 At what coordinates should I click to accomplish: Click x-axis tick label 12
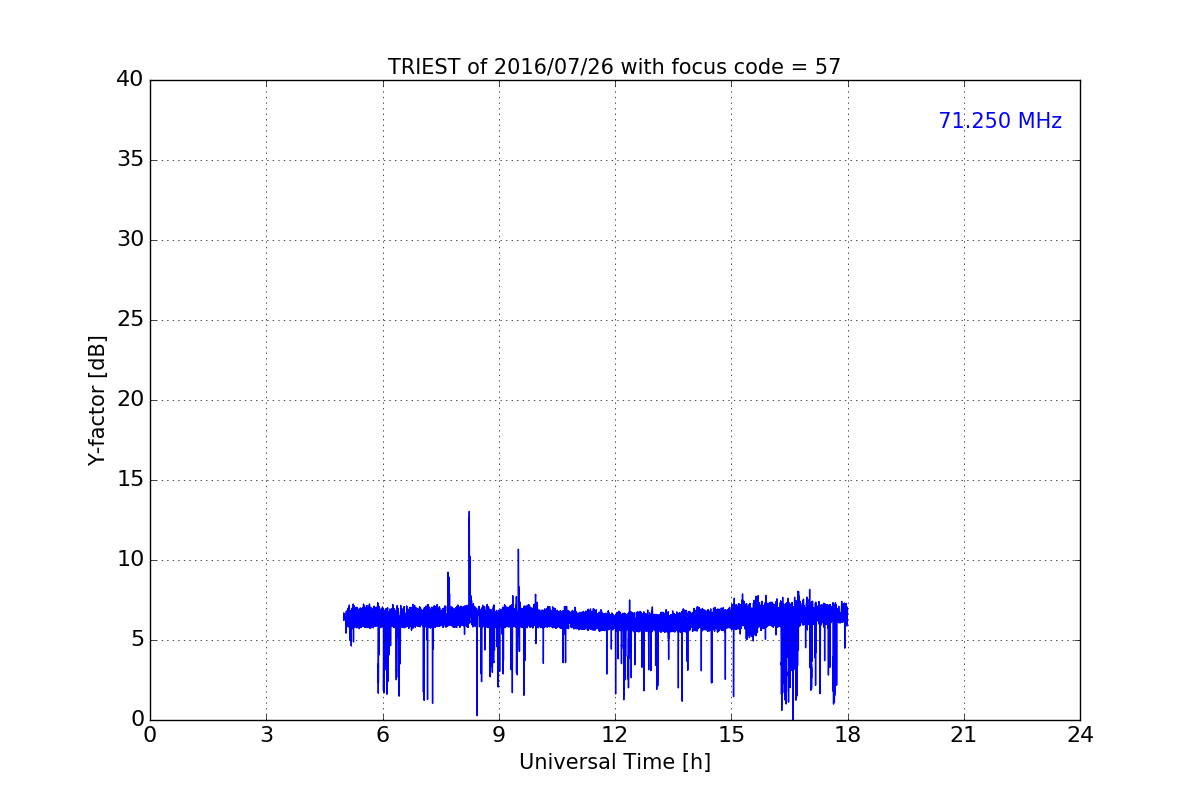tap(615, 734)
